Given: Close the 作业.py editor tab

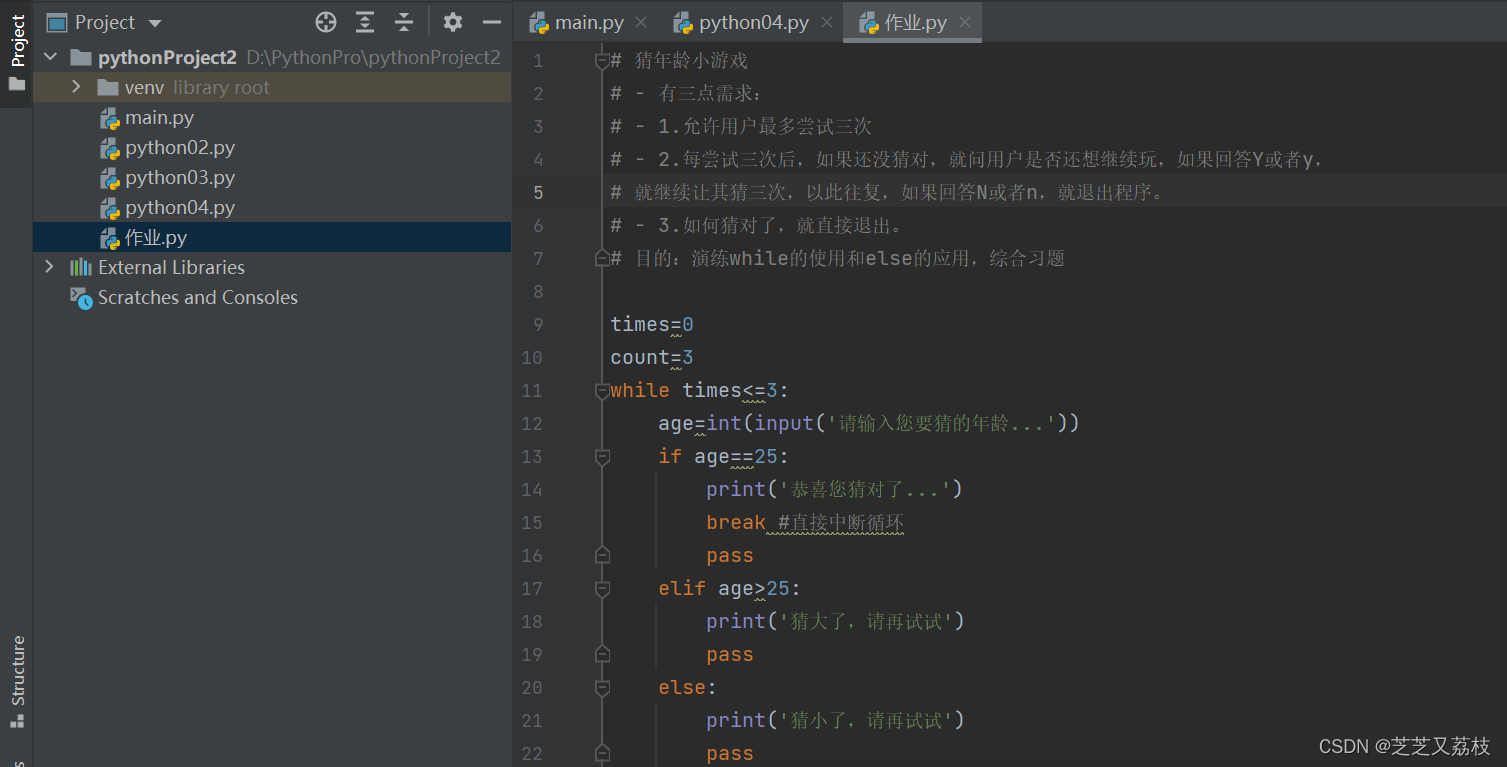Looking at the screenshot, I should pos(964,23).
